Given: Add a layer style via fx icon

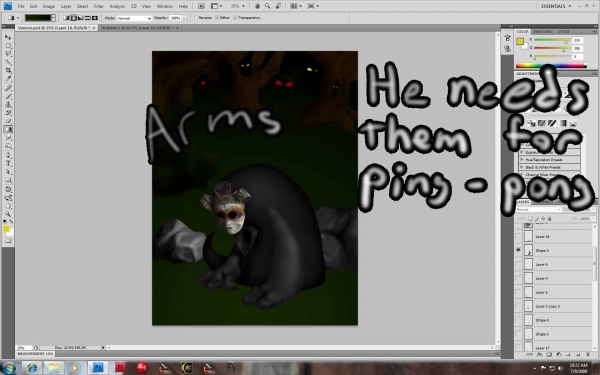Looking at the screenshot, I should tap(539, 355).
